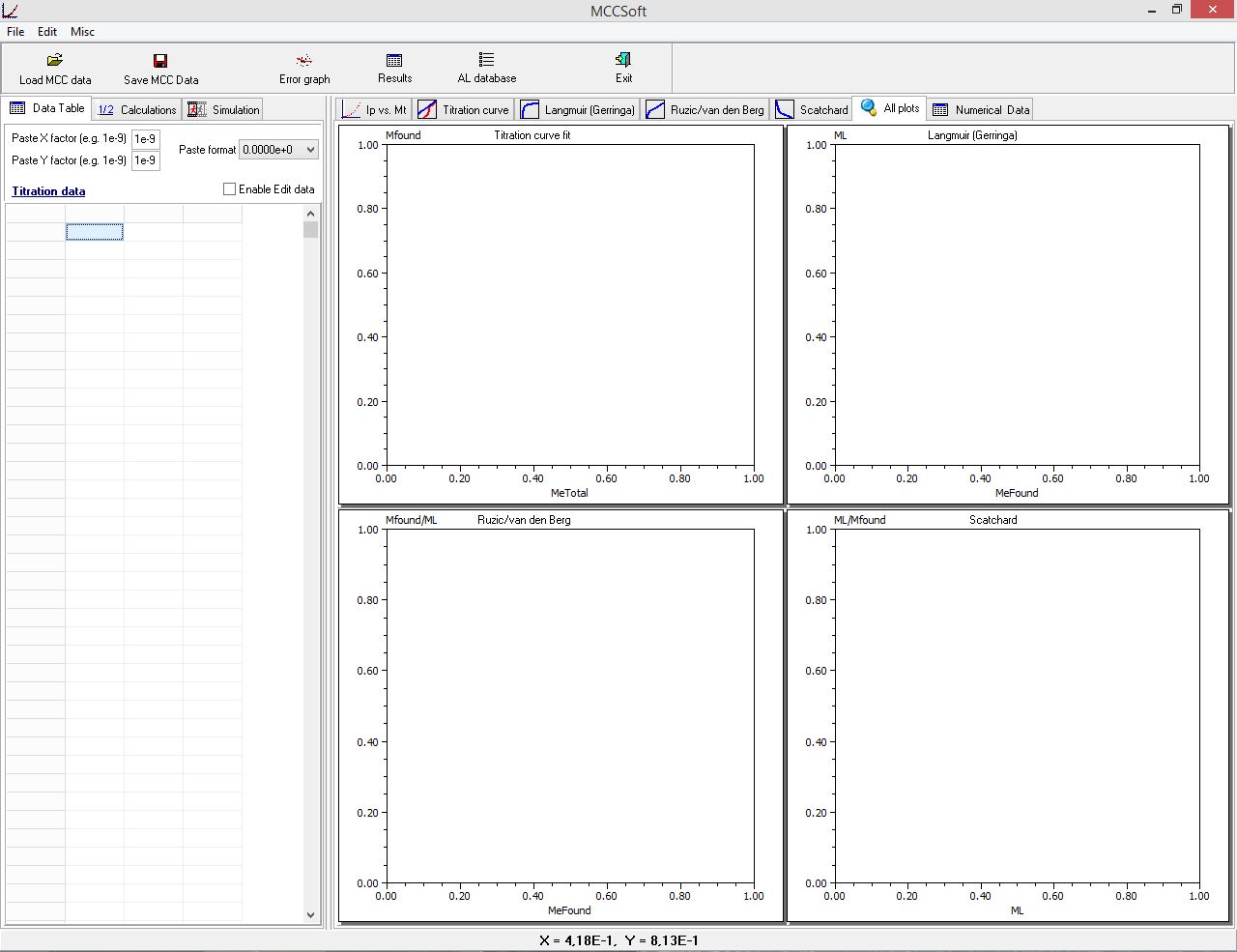
Task: Open the Numerical Data tab
Action: [981, 110]
